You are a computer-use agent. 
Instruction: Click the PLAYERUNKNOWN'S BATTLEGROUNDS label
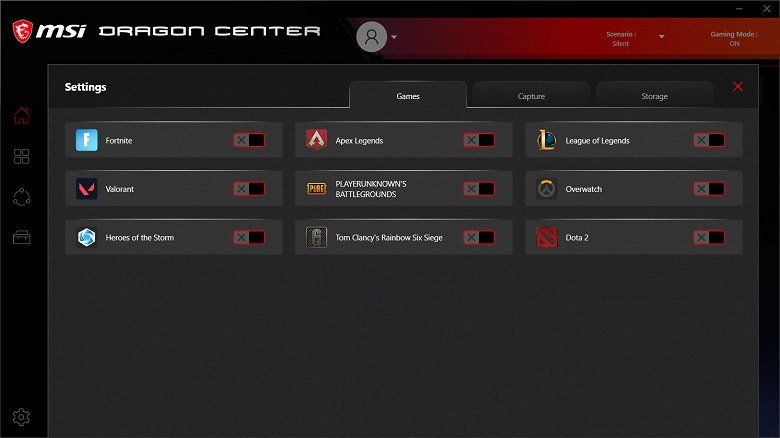pos(371,189)
